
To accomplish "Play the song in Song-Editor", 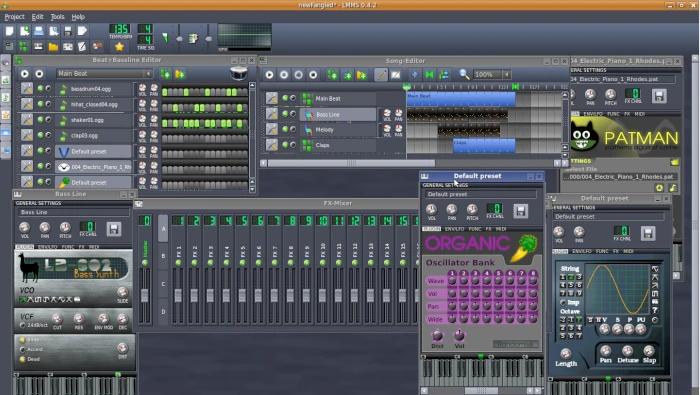I will tap(269, 75).
